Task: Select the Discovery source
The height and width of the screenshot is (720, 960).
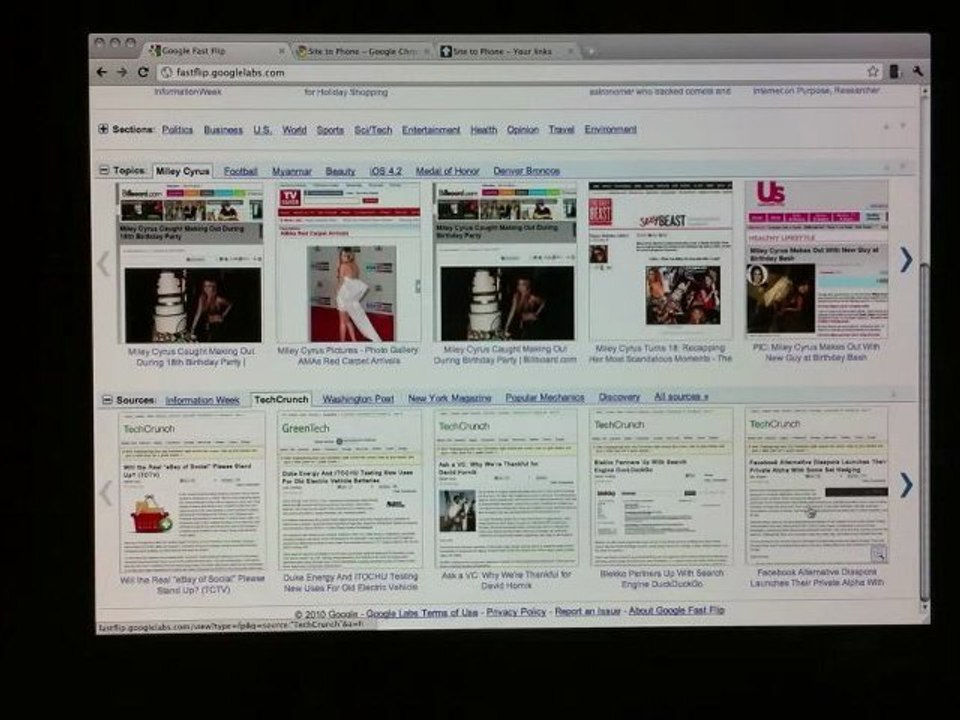Action: pyautogui.click(x=619, y=397)
